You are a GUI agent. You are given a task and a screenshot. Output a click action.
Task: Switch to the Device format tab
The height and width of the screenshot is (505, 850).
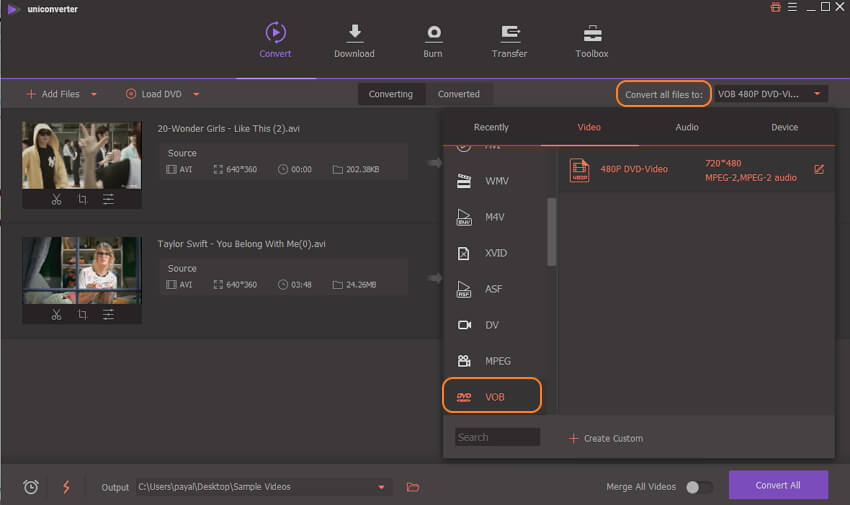(x=784, y=127)
